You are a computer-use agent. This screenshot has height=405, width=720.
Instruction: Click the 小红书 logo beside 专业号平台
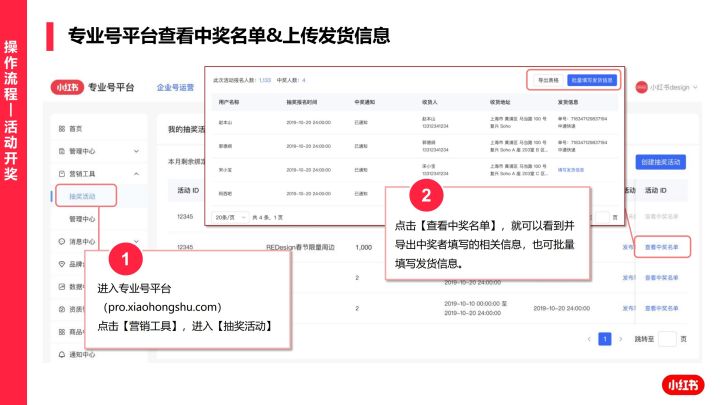click(x=67, y=87)
